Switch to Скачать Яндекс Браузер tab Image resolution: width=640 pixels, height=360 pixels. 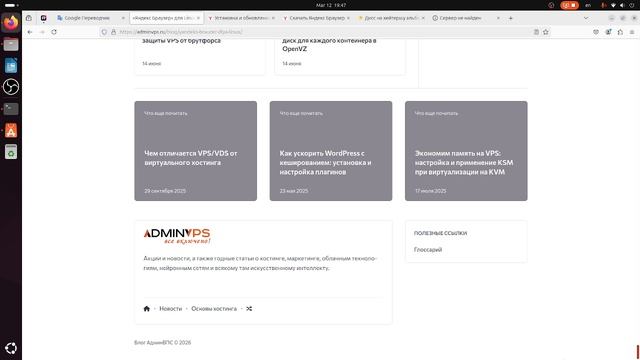(317, 18)
